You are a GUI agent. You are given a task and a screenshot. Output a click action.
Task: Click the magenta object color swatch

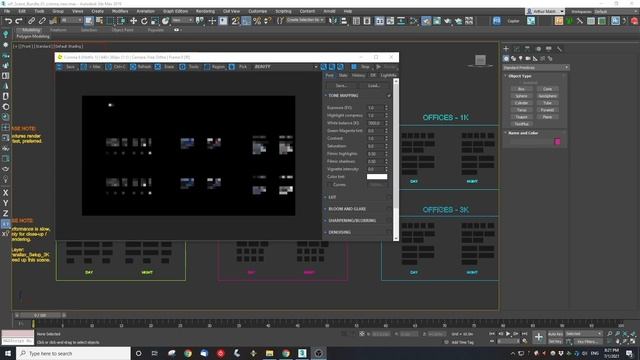point(557,141)
